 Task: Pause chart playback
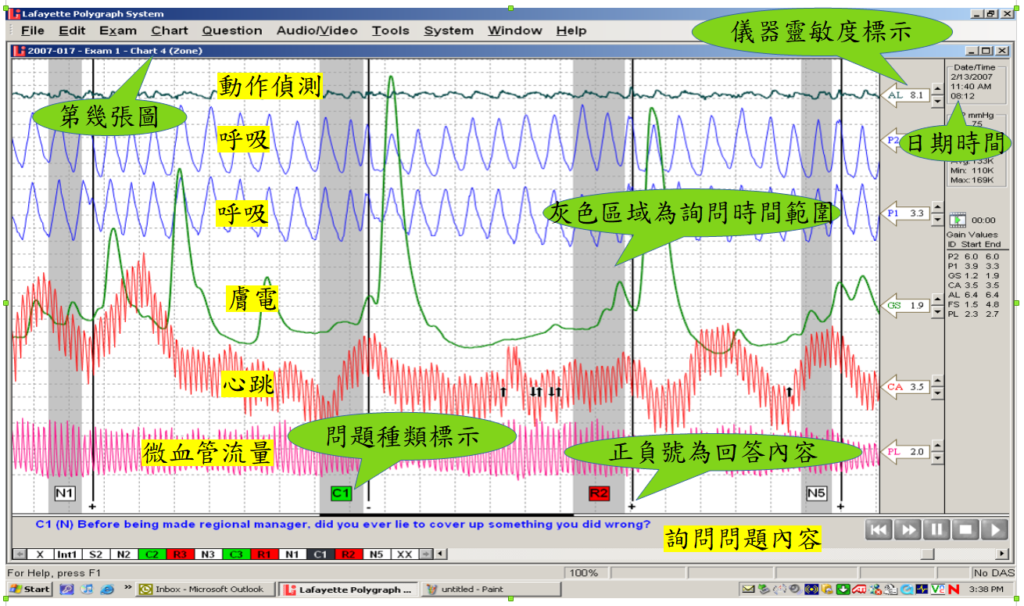click(x=936, y=530)
